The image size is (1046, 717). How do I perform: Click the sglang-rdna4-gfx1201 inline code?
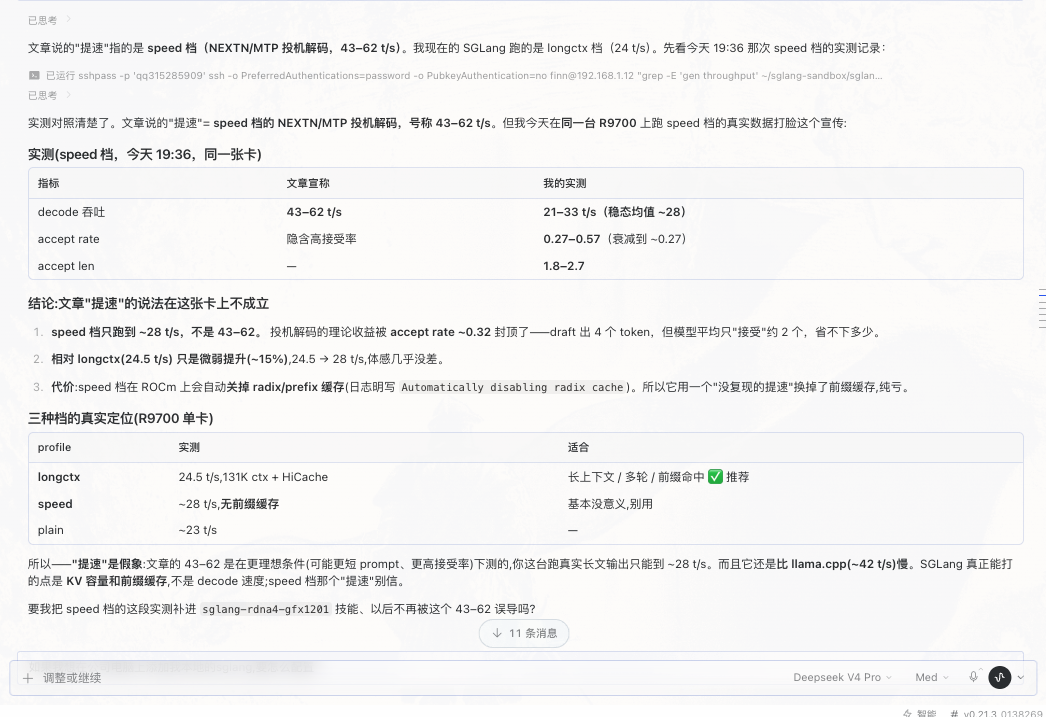[x=266, y=609]
